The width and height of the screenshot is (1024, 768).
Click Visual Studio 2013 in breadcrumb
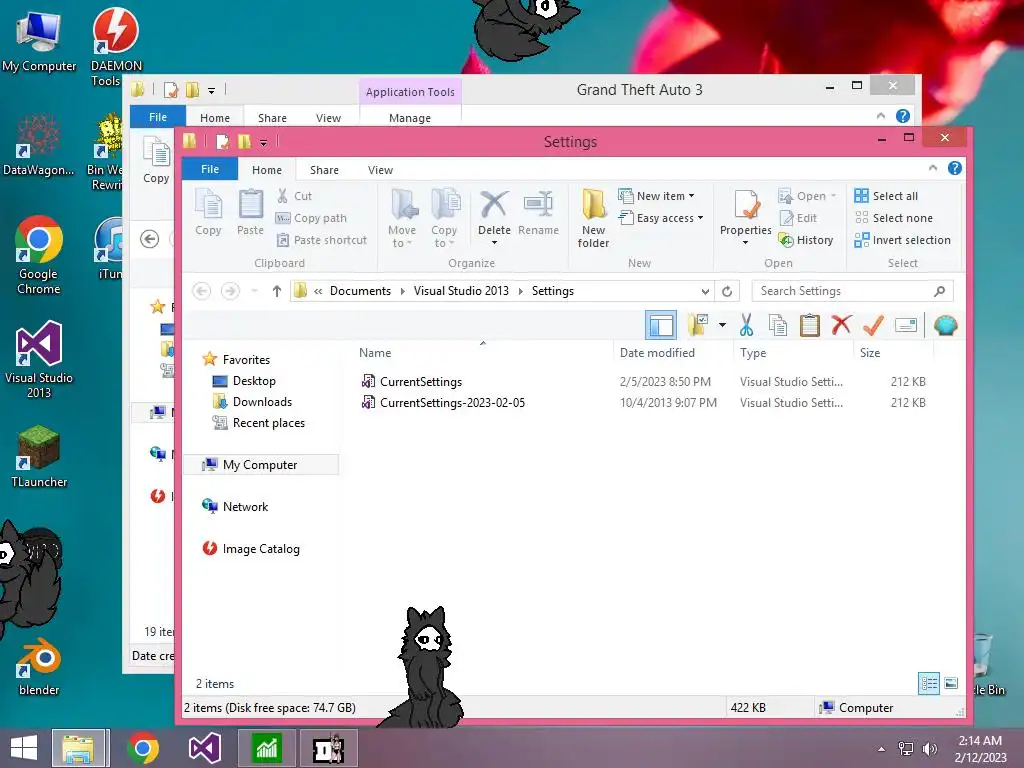[461, 291]
